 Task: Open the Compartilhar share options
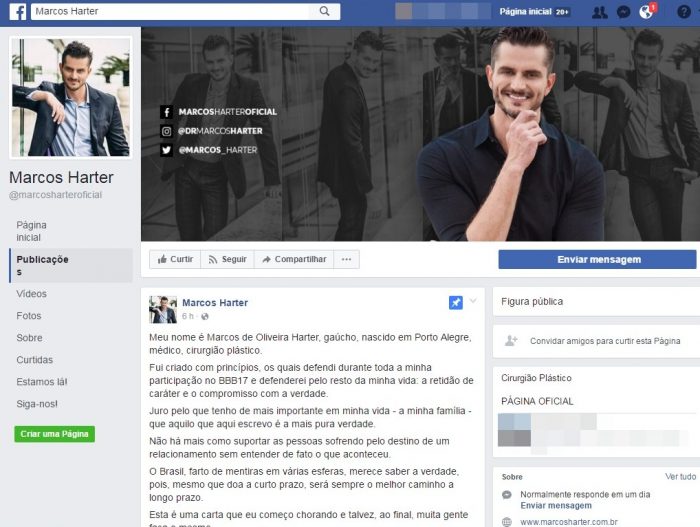pos(293,259)
